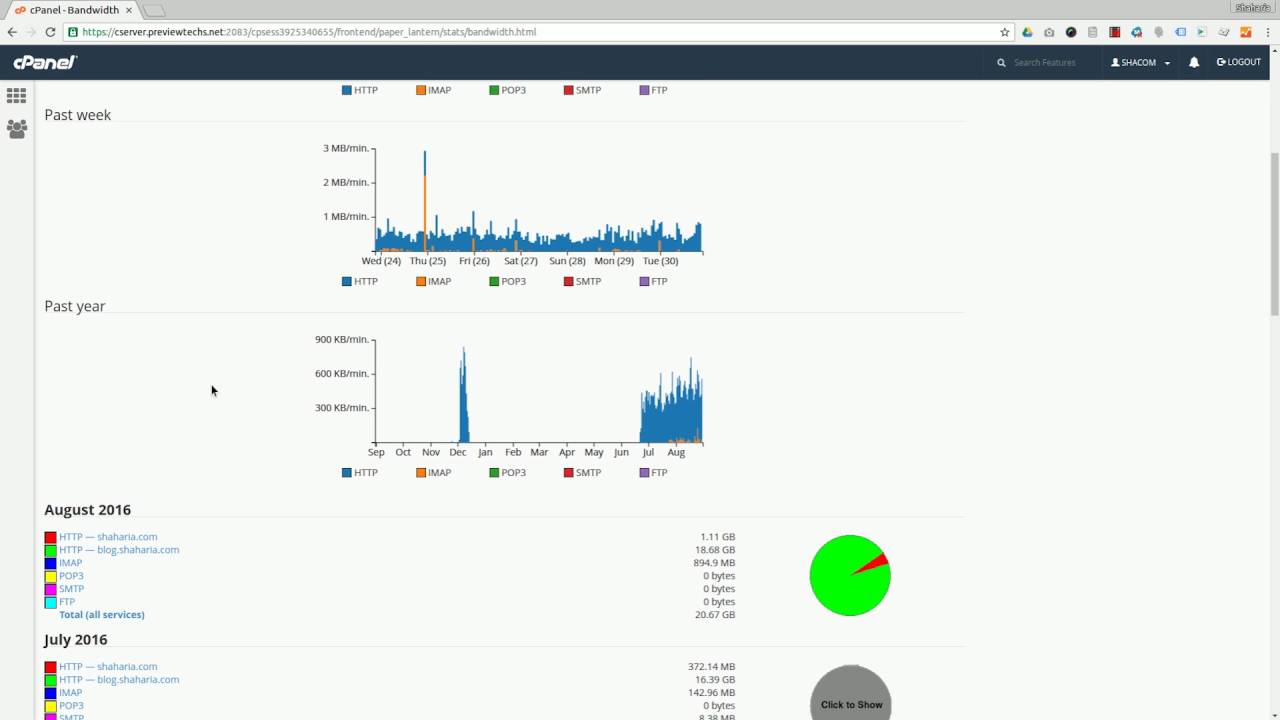Click the 894.9 MB IMAP value
1280x720 pixels.
(x=714, y=563)
